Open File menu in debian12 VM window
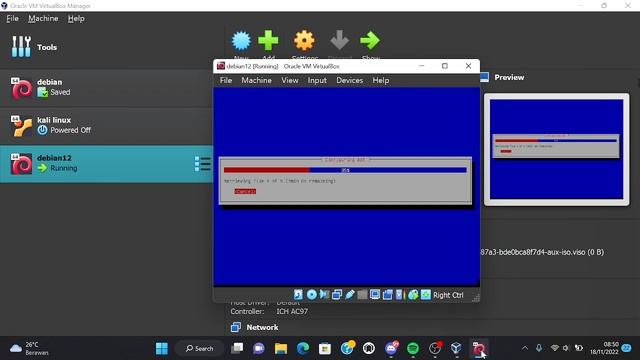 click(x=226, y=80)
